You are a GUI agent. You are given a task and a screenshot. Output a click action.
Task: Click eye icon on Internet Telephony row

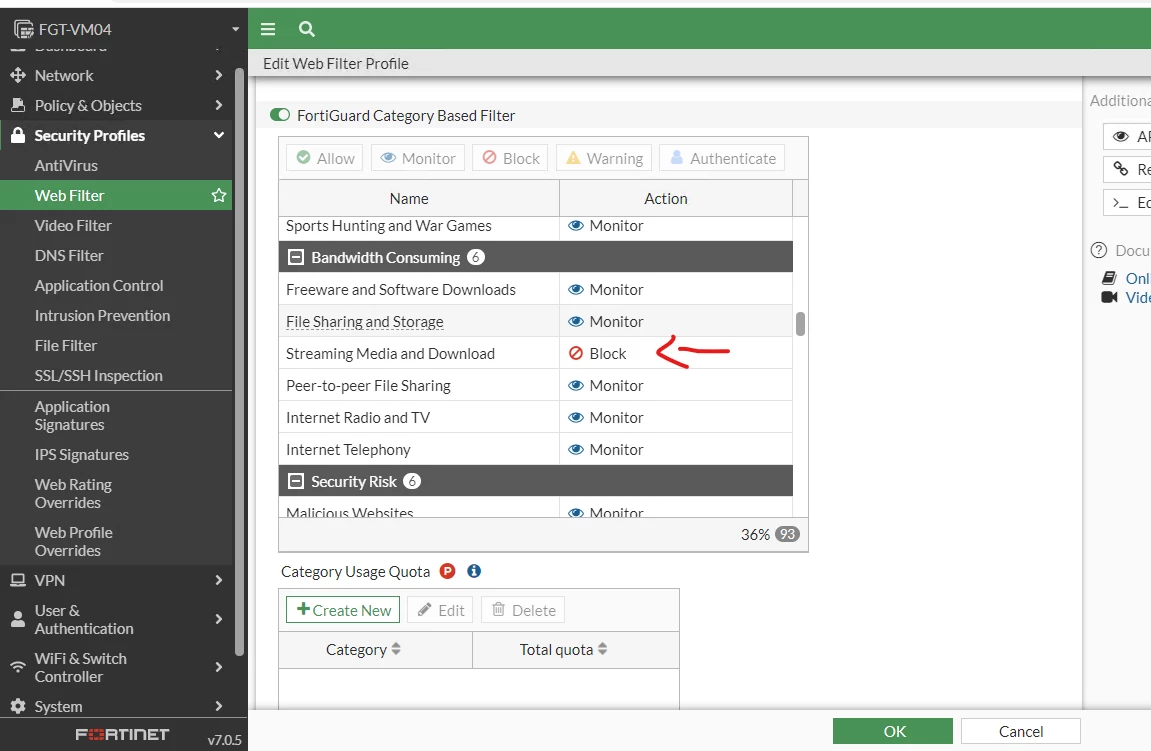click(x=576, y=449)
